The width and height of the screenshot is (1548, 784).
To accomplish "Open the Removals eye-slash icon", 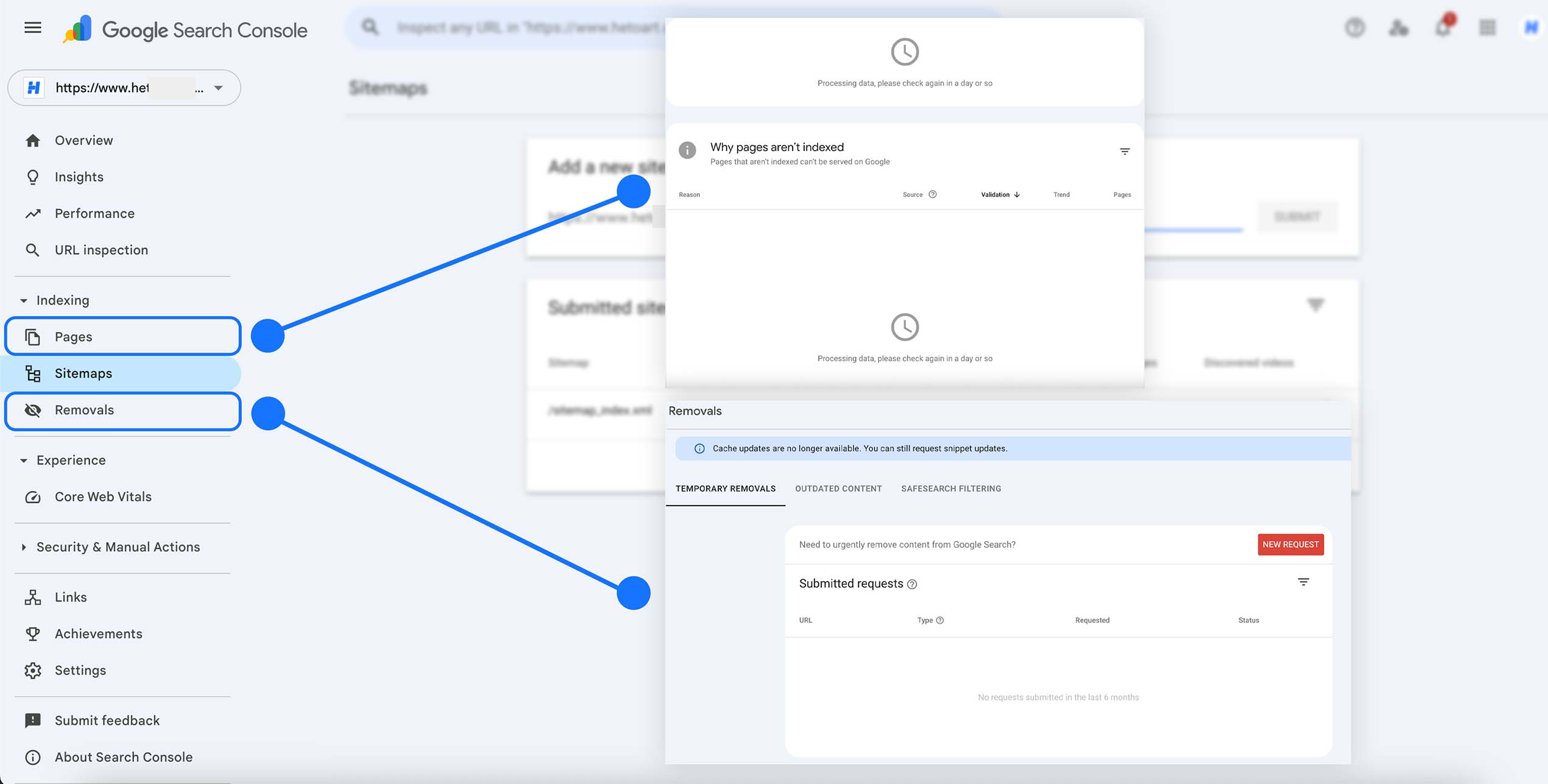I will click(33, 411).
